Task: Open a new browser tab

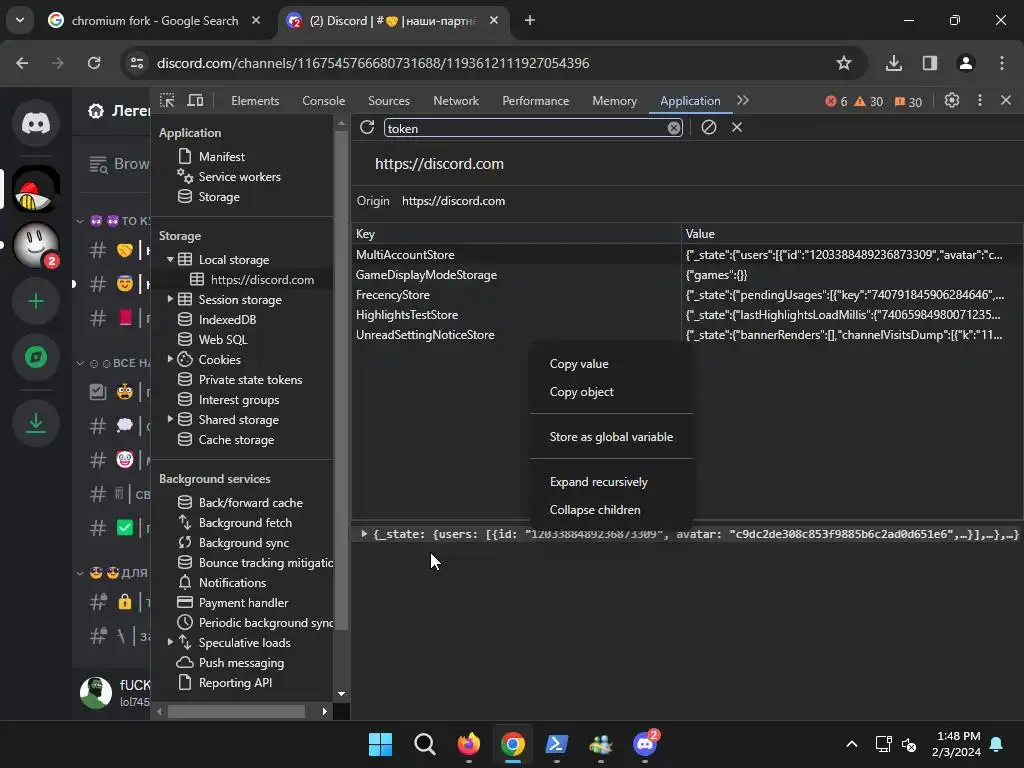Action: tap(530, 20)
